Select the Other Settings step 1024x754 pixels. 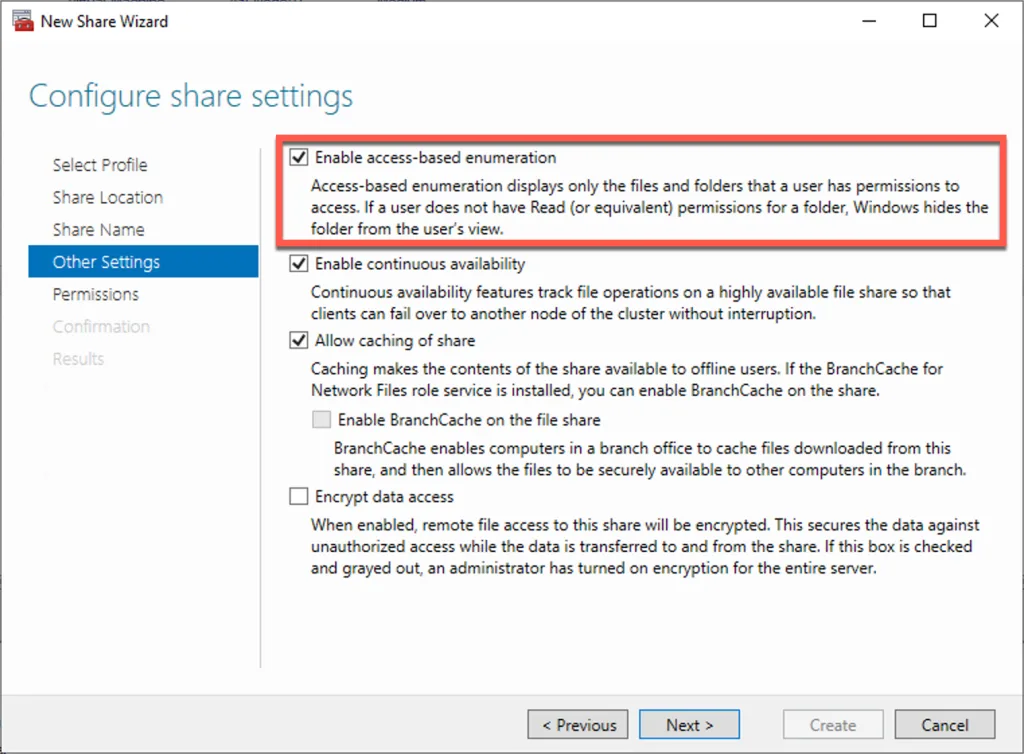coord(106,262)
